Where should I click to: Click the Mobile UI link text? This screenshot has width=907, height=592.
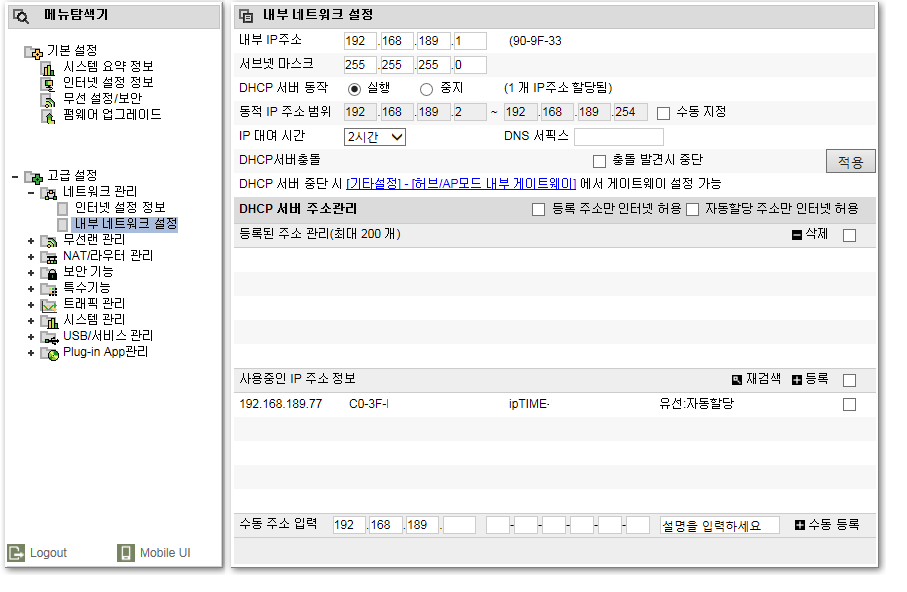pyautogui.click(x=165, y=553)
